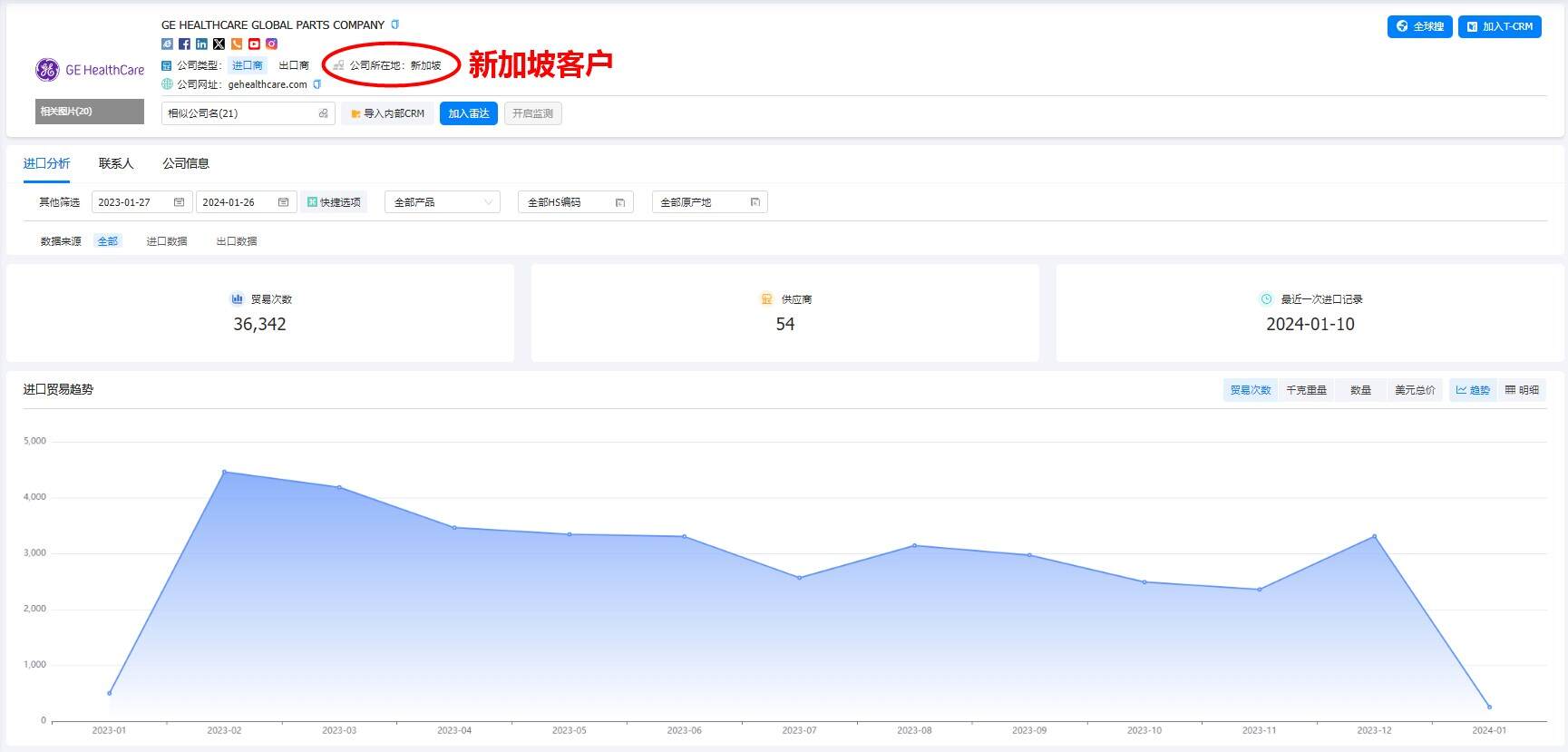
Task: Open the gehealthcare.com website link
Action: point(268,84)
